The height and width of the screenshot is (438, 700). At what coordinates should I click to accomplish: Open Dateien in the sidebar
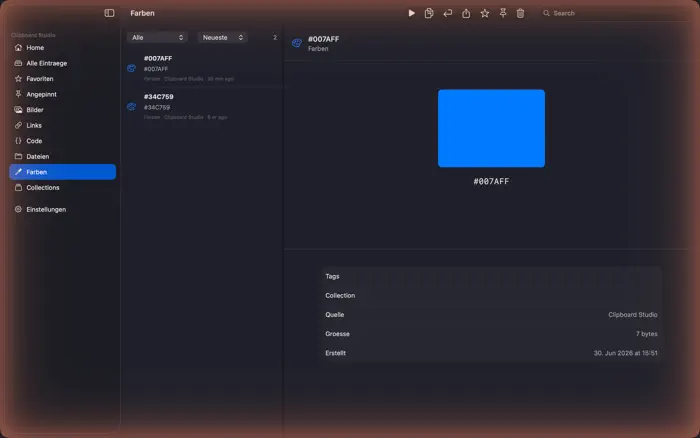pyautogui.click(x=62, y=156)
